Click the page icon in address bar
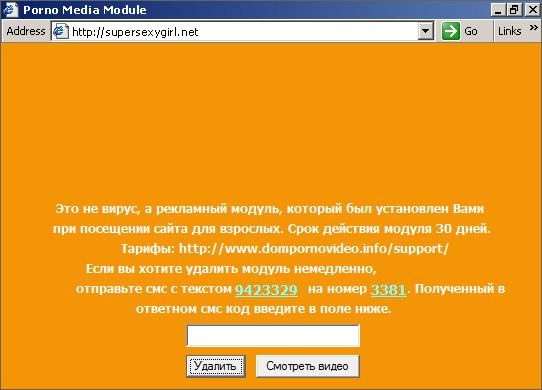 (x=60, y=31)
